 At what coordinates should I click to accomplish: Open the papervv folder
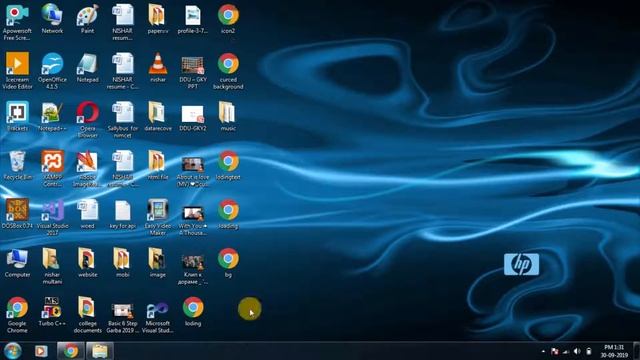click(x=158, y=19)
